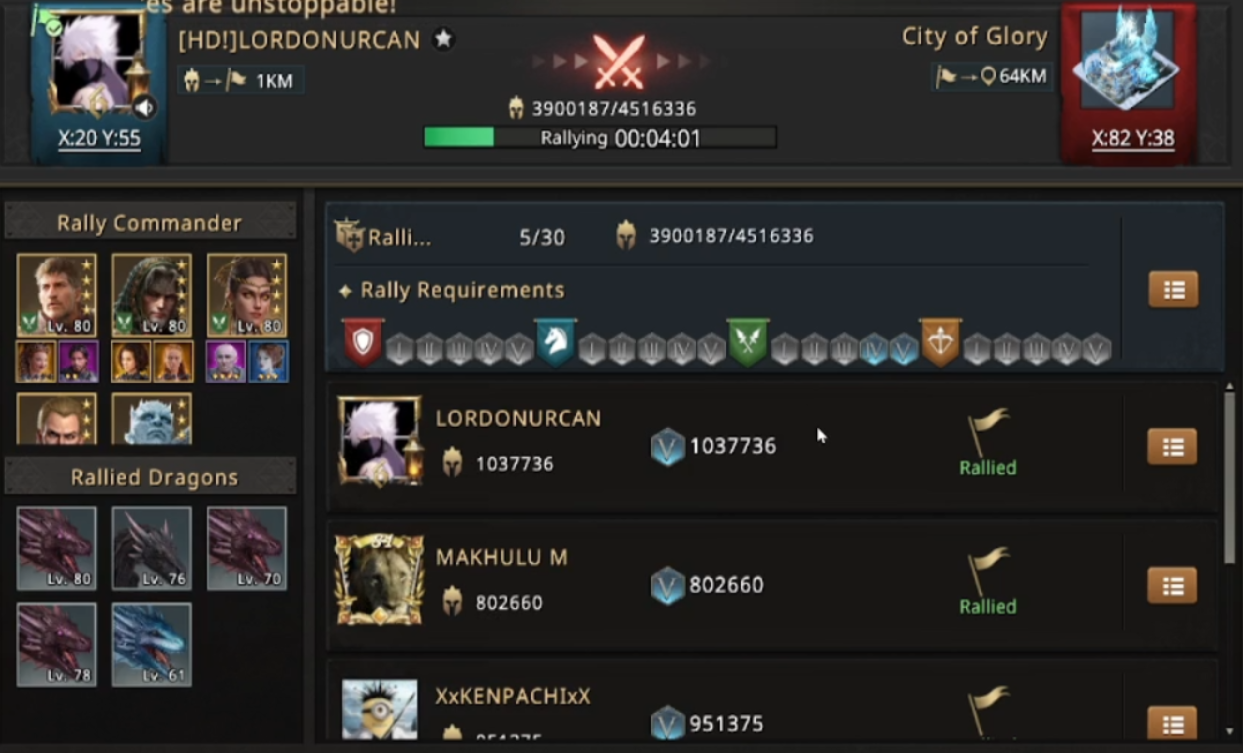Select the teal cavalry horse icon
Screen dimensions: 1243x753
point(555,342)
